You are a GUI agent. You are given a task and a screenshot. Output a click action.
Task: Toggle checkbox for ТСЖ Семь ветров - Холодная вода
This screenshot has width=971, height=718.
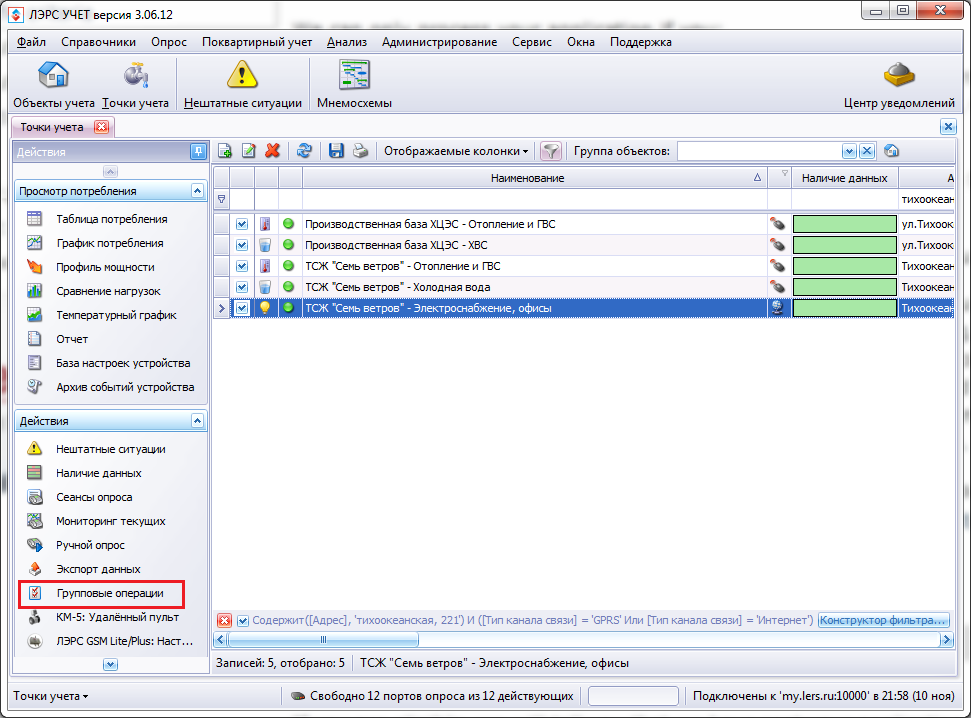tap(242, 287)
